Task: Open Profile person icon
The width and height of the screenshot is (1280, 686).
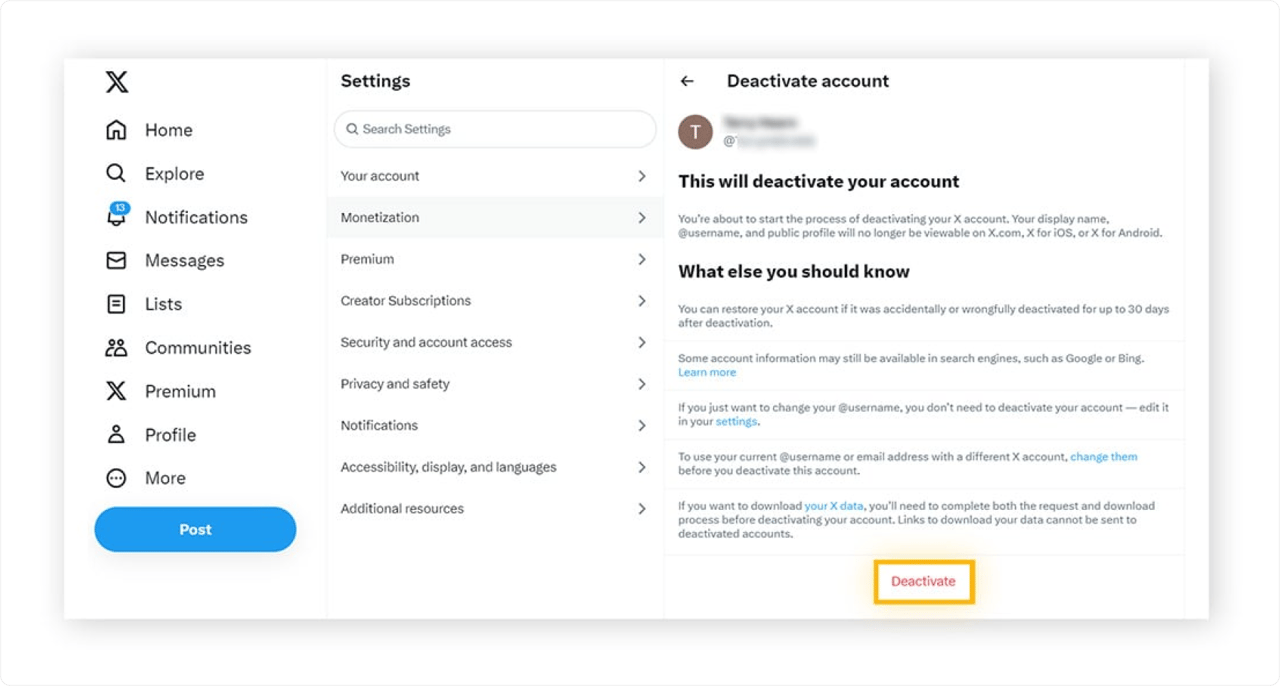Action: pyautogui.click(x=117, y=435)
